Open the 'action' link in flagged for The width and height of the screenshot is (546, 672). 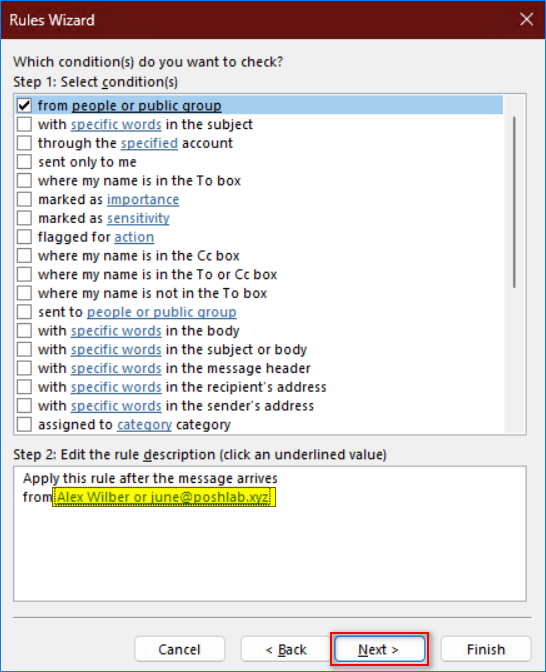coord(134,237)
